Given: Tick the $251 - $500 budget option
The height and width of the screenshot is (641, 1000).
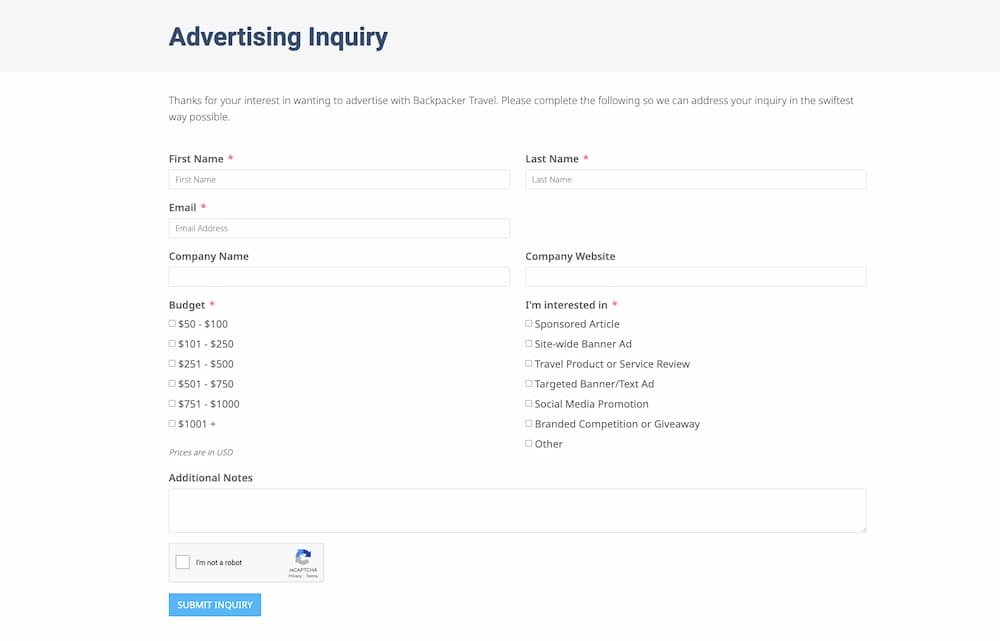Looking at the screenshot, I should (172, 364).
